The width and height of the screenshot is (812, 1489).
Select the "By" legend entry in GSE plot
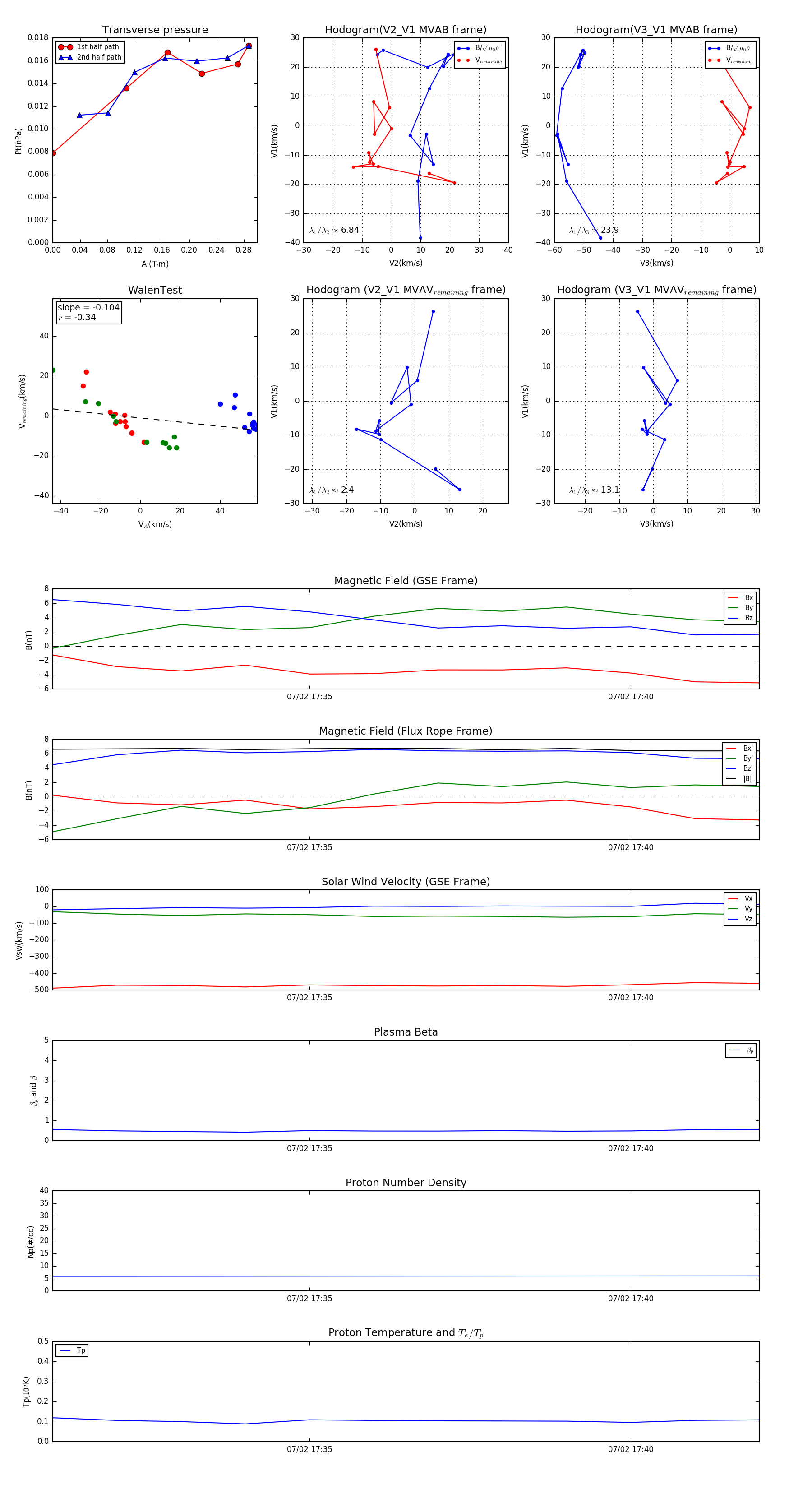[x=740, y=608]
